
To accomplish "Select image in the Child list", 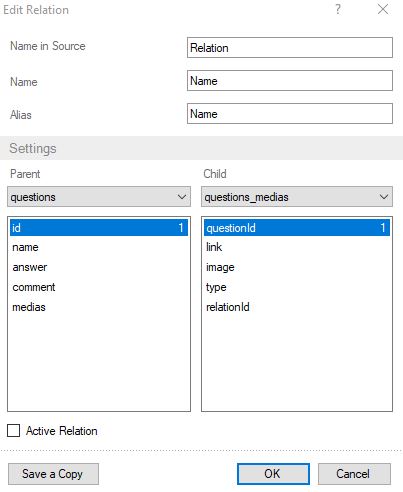I will pos(297,267).
